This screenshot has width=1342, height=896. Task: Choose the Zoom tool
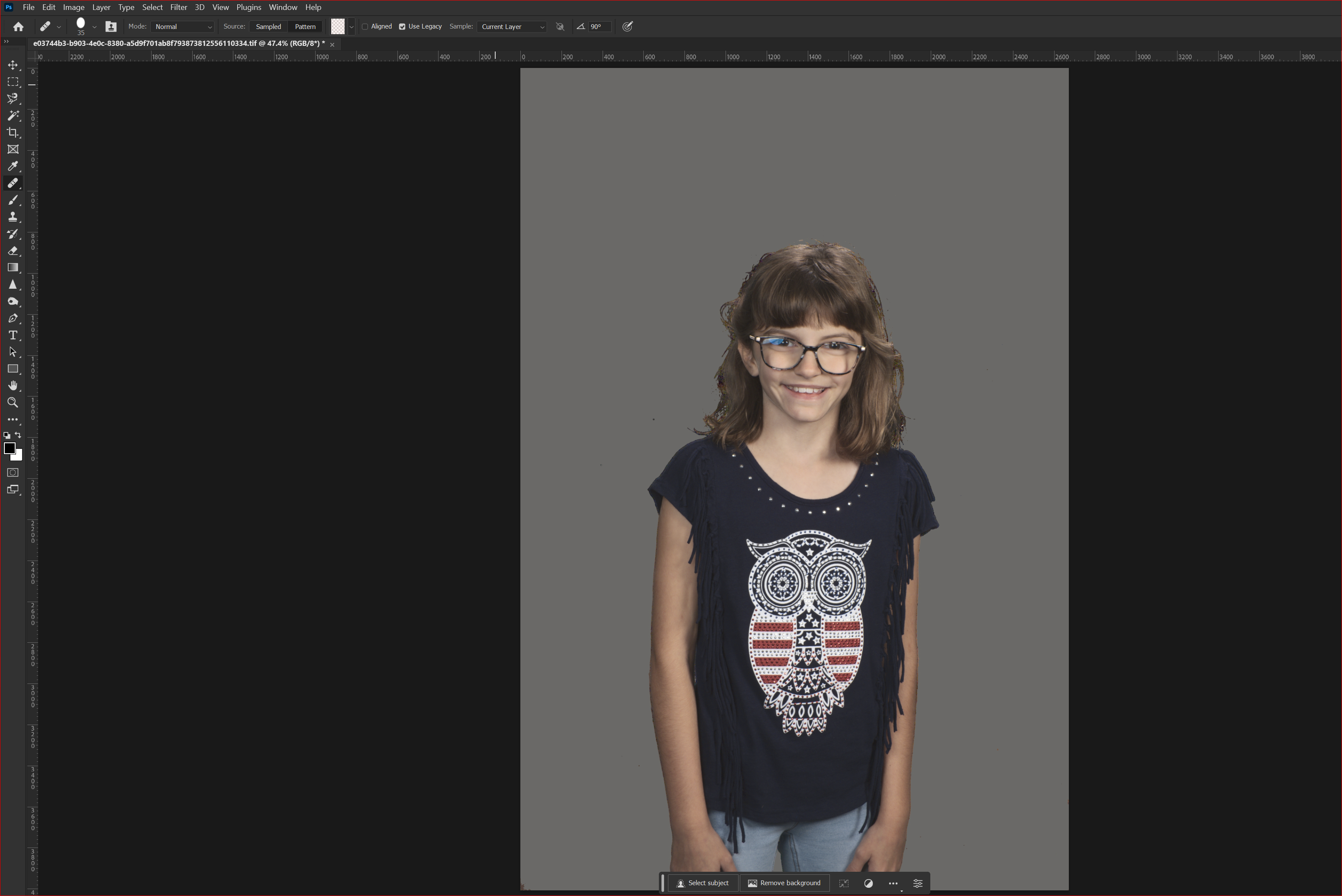13,402
